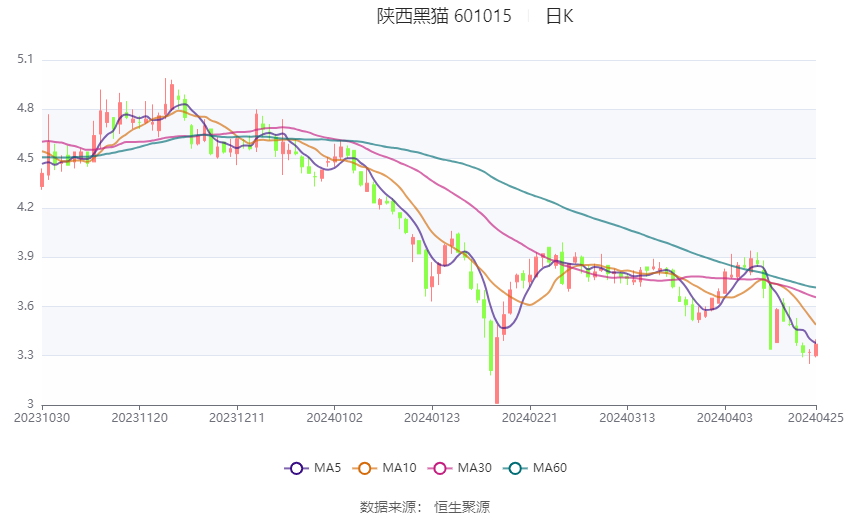This screenshot has width=850, height=517.
Task: Click the 恒生聚源 data source text
Action: 462,507
